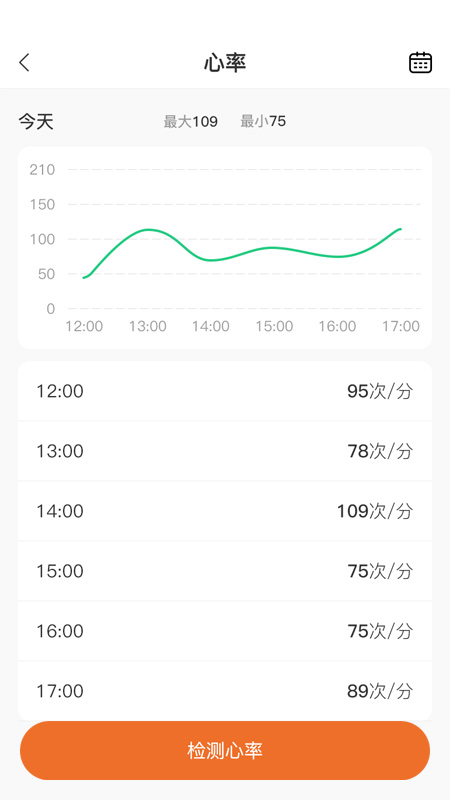The height and width of the screenshot is (800, 450).
Task: Tap the 12:00 label on chart axis
Action: coord(84,326)
